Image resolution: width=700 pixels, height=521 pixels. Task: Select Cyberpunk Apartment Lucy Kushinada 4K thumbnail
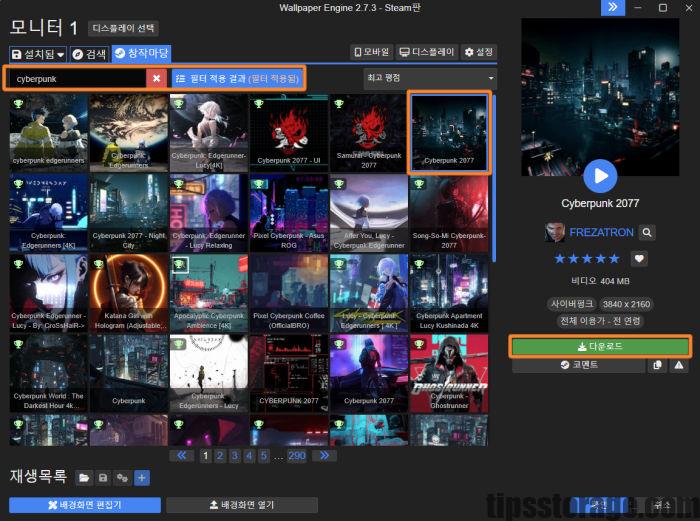click(x=449, y=293)
